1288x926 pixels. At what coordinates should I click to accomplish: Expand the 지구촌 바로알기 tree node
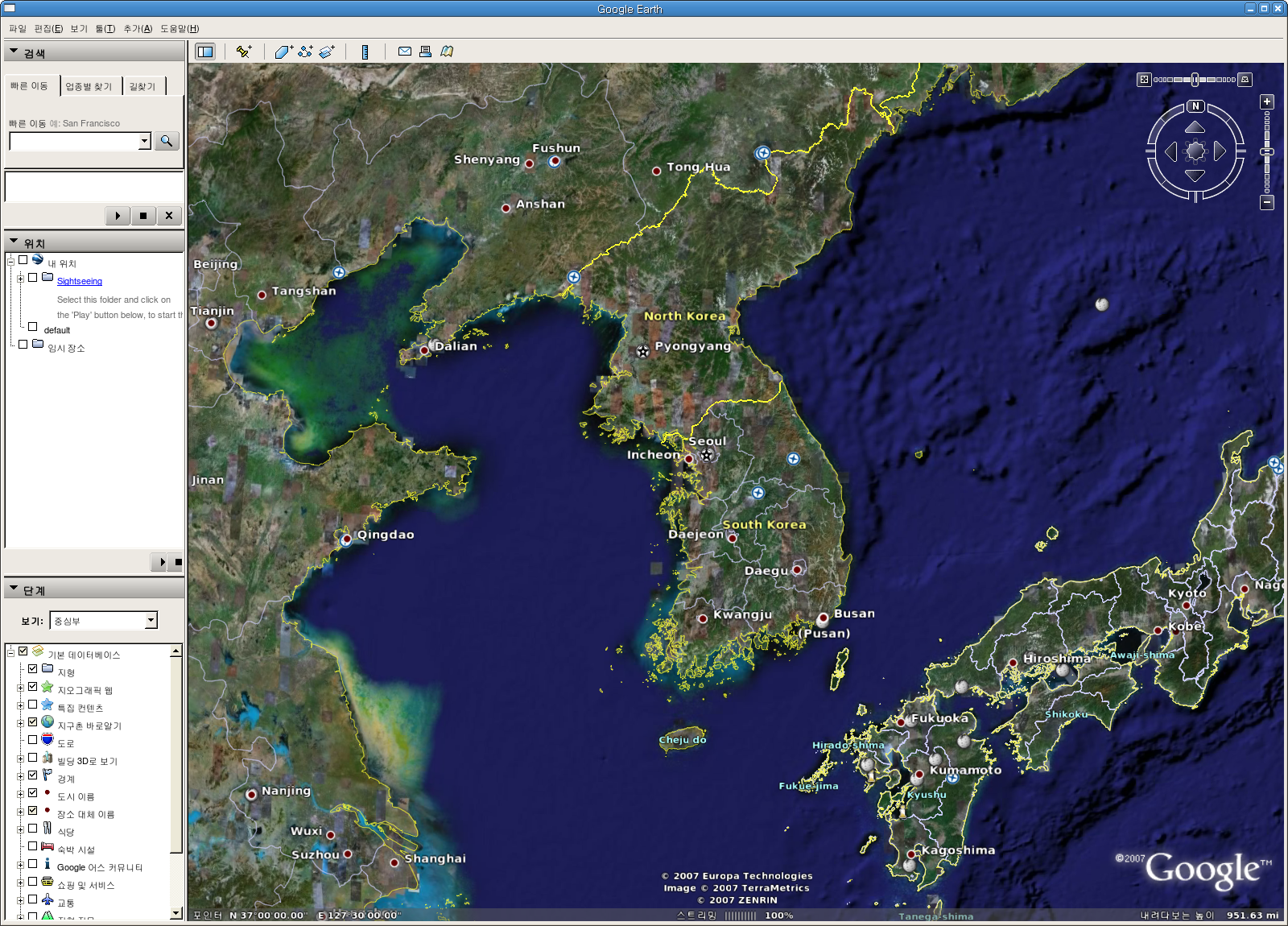(x=21, y=723)
